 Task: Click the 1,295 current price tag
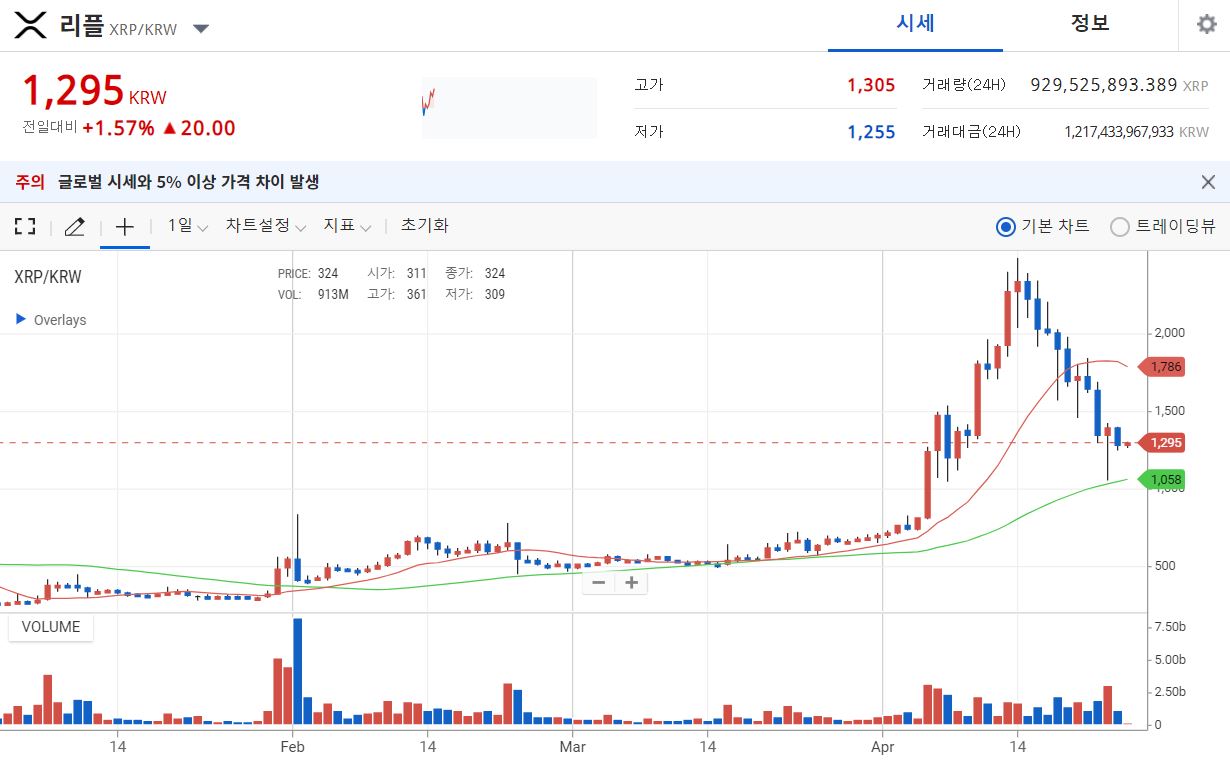coord(1164,443)
